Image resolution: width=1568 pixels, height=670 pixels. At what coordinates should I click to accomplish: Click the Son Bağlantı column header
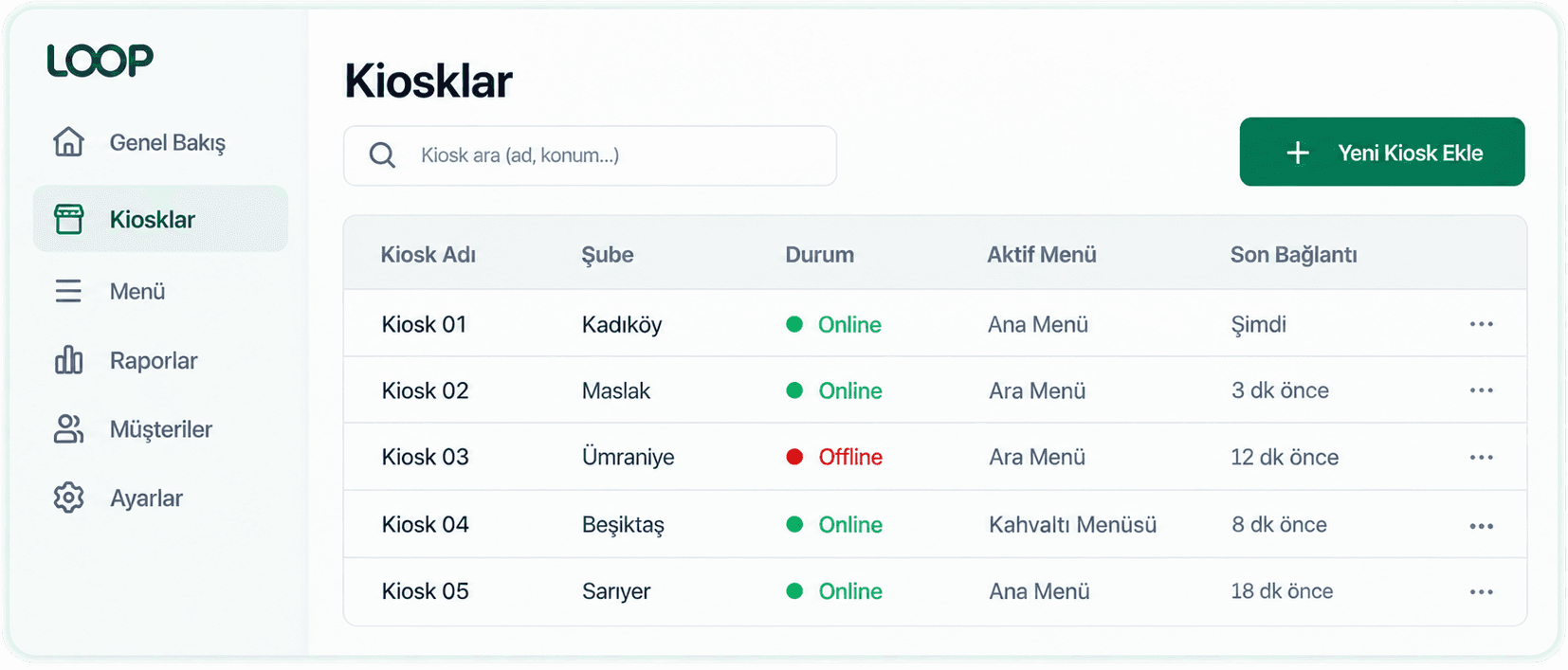click(1294, 255)
